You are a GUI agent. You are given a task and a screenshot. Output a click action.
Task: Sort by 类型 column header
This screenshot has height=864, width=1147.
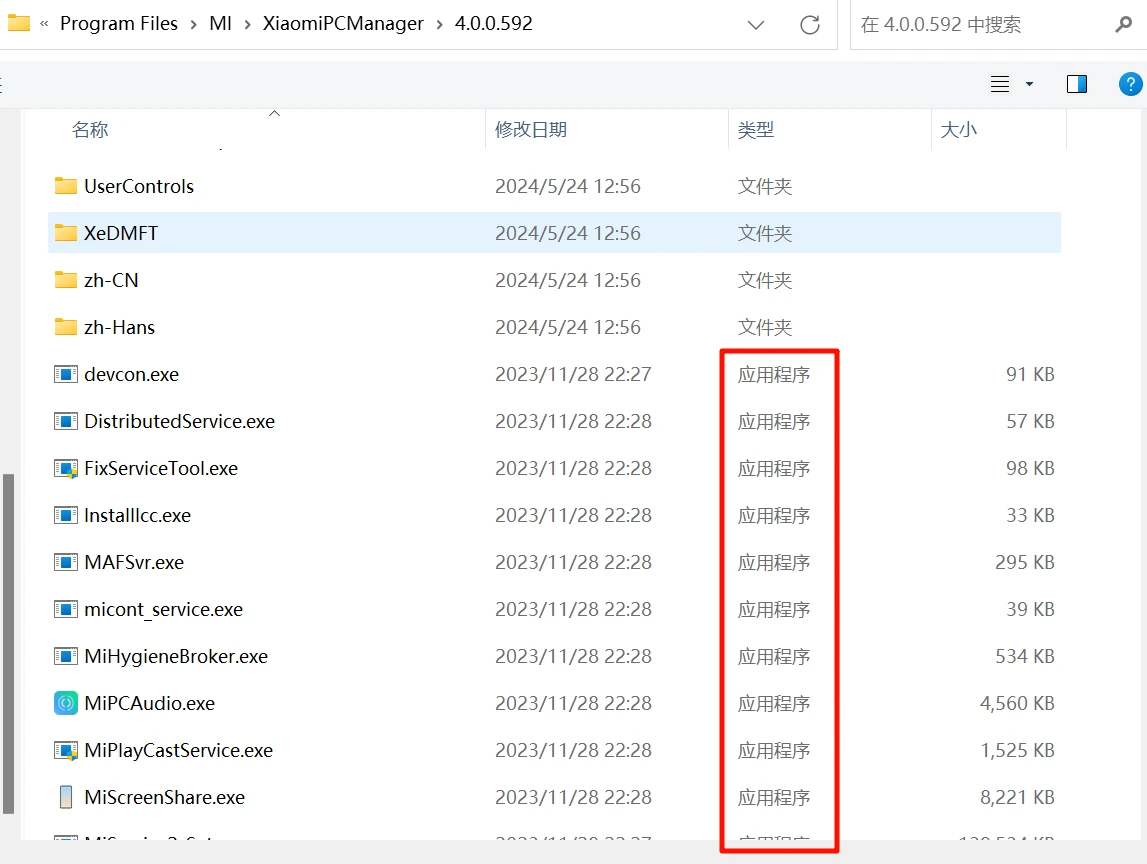pyautogui.click(x=756, y=129)
